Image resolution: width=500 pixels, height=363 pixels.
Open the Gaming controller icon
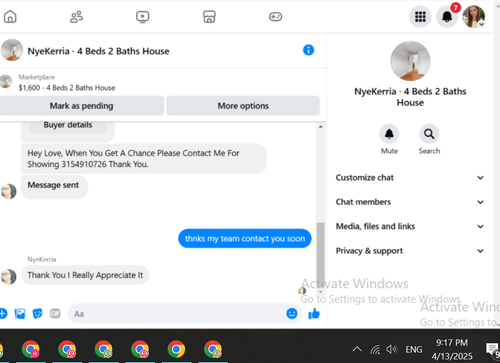pos(276,17)
